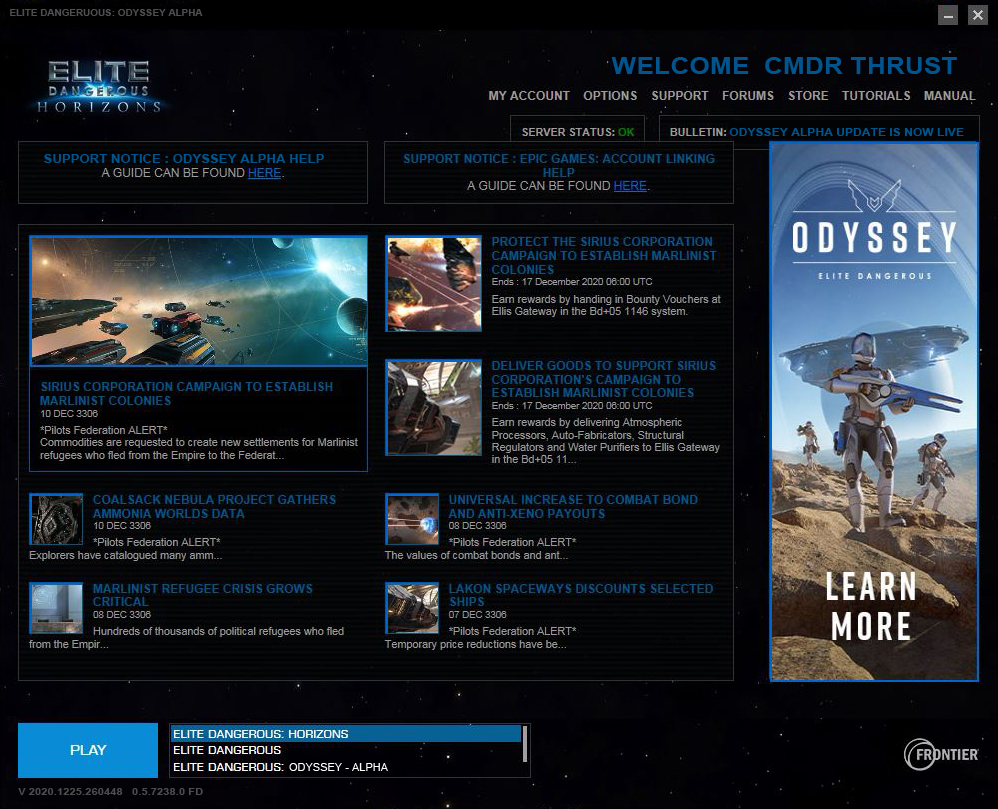Click the Frontier logo
Image resolution: width=998 pixels, height=809 pixels.
[x=941, y=754]
